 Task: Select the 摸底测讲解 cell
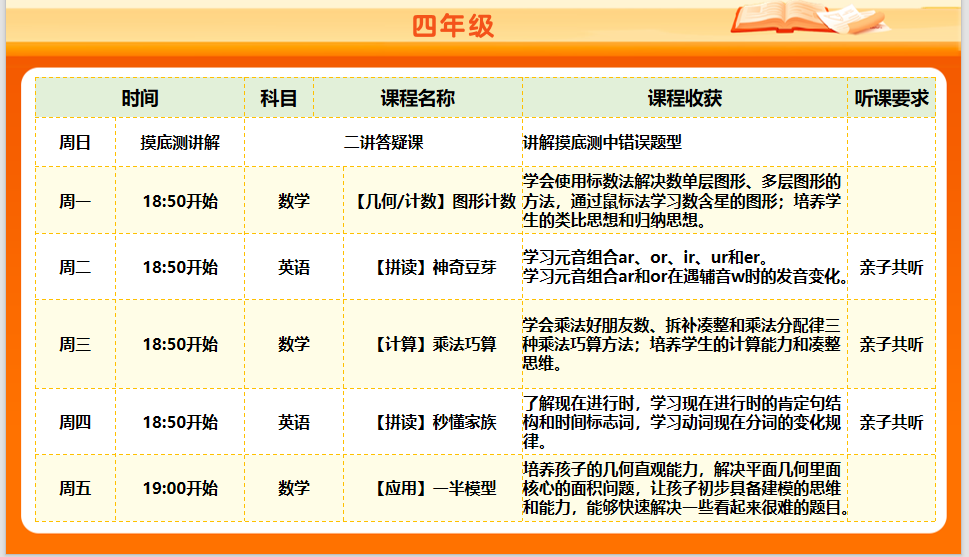pos(180,143)
